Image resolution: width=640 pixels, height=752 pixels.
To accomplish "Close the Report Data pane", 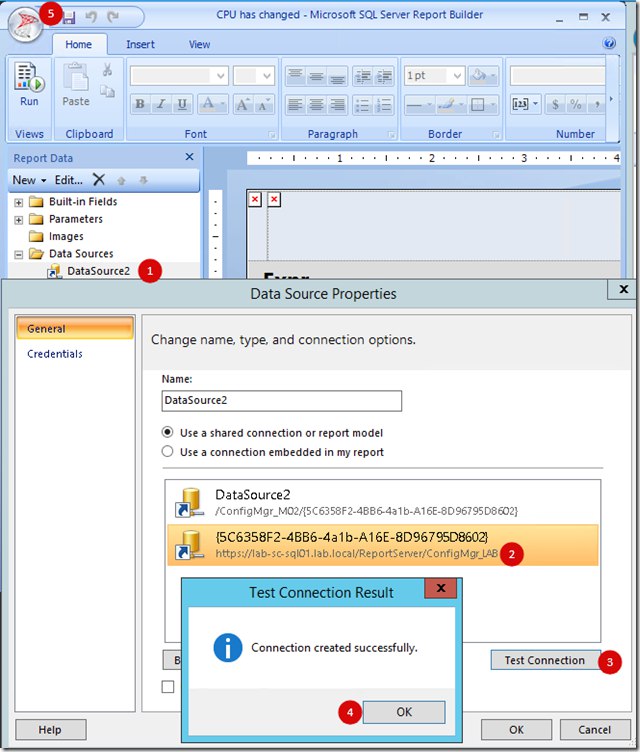I will point(190,157).
